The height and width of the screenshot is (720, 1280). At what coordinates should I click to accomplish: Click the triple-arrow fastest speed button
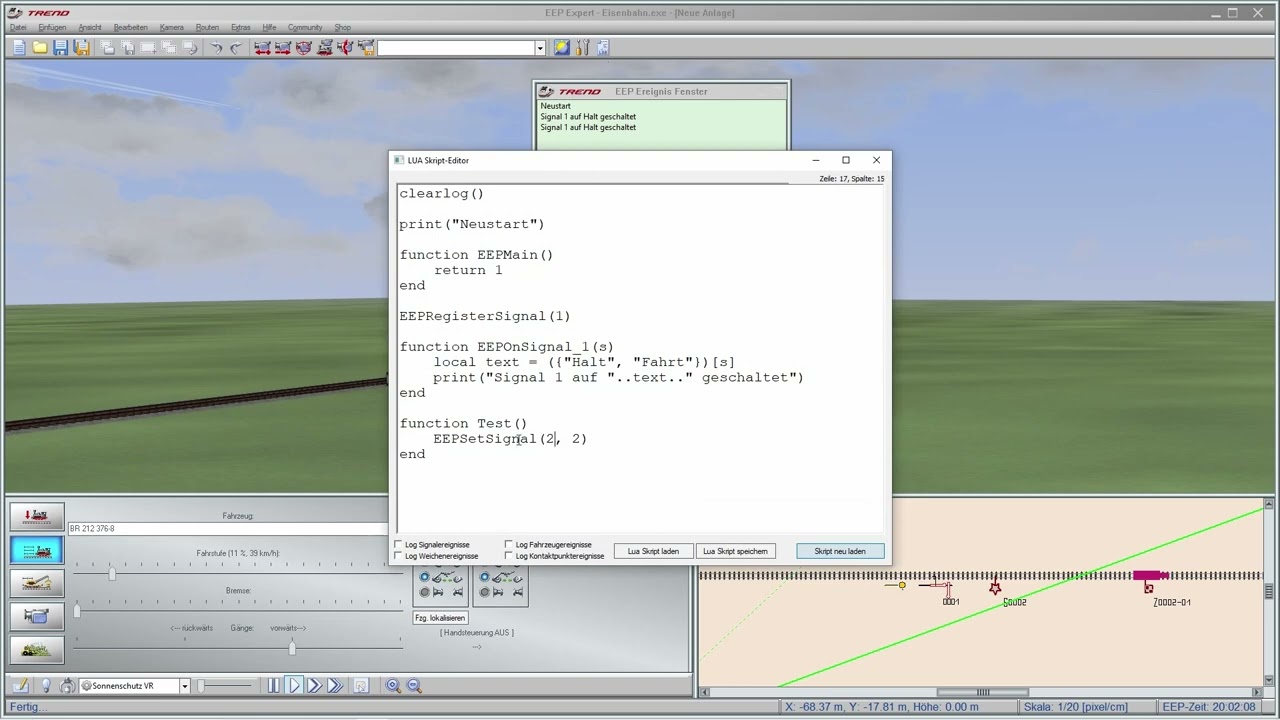[x=335, y=686]
